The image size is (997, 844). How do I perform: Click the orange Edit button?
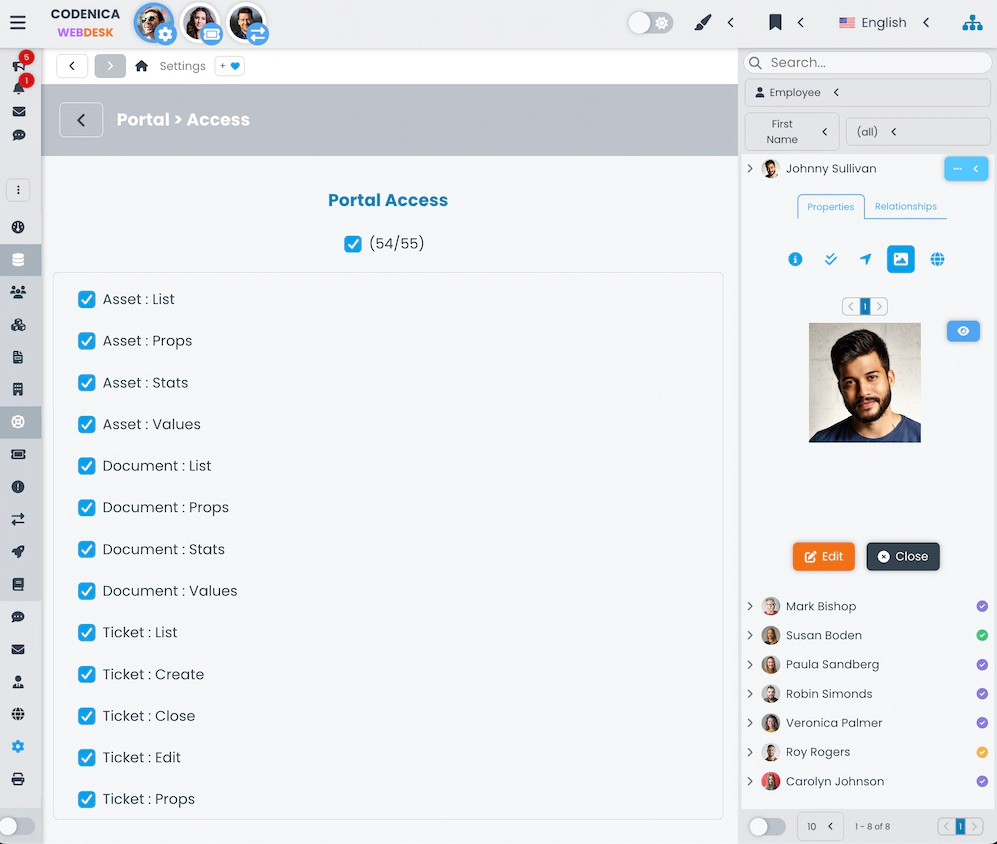tap(823, 556)
